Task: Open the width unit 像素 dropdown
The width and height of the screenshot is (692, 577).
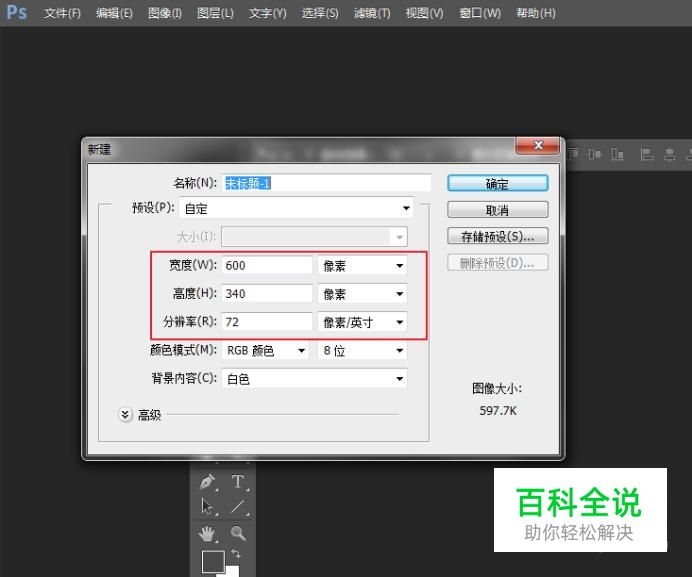Action: [362, 265]
